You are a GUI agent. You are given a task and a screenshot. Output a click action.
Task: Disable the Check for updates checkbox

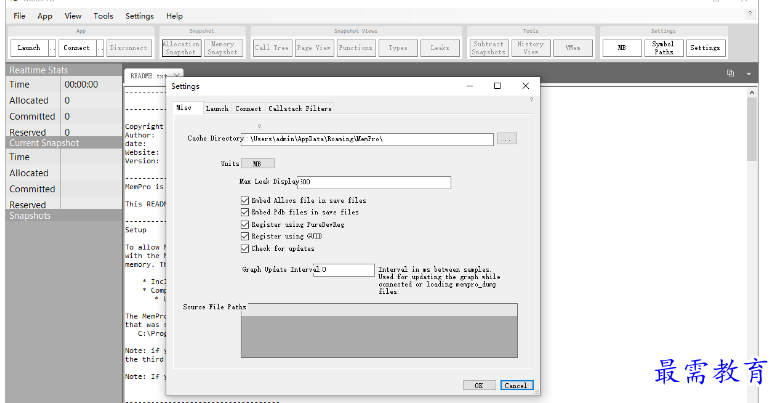click(x=245, y=248)
